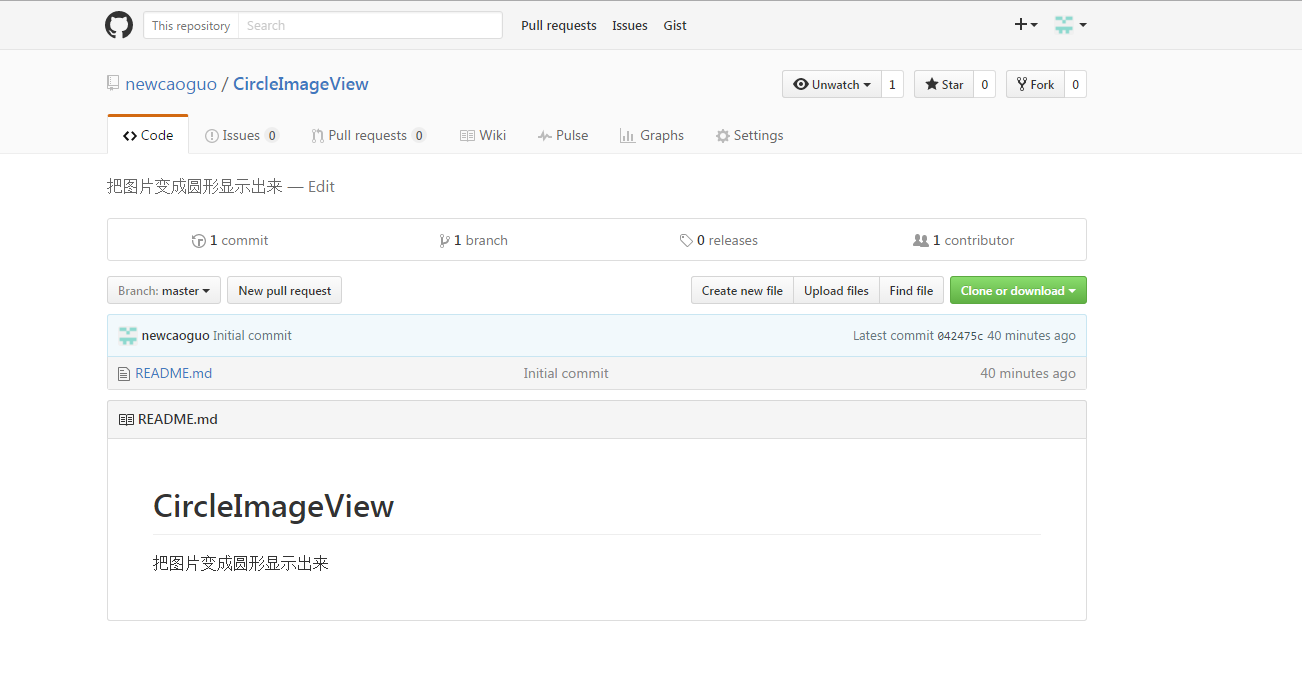Click Pull requests in the top navigation
The width and height of the screenshot is (1302, 678).
pyautogui.click(x=559, y=26)
